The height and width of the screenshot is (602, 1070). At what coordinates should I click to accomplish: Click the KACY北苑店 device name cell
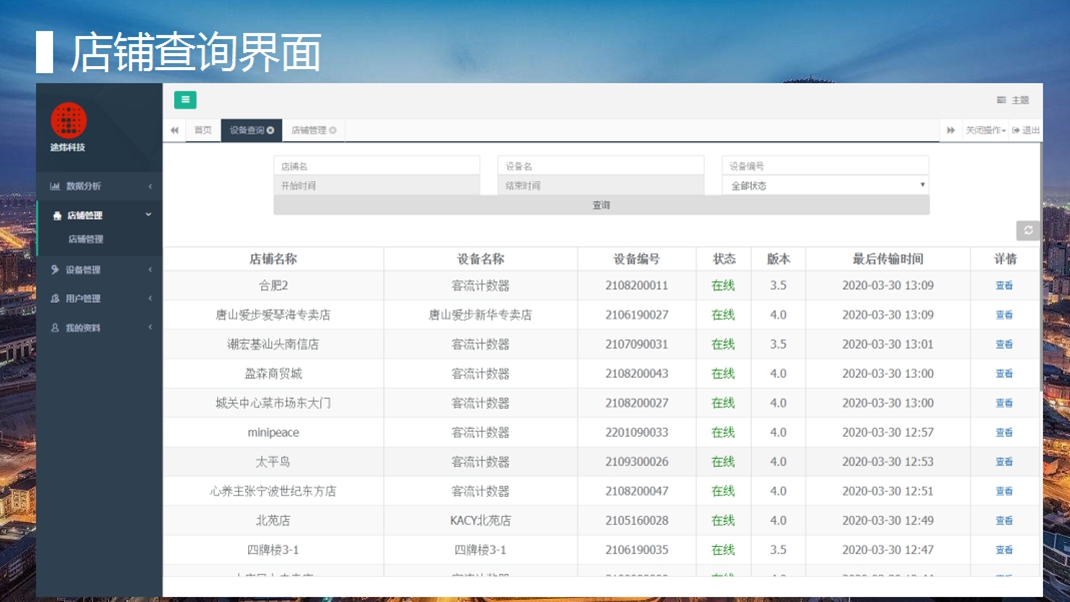click(x=480, y=521)
